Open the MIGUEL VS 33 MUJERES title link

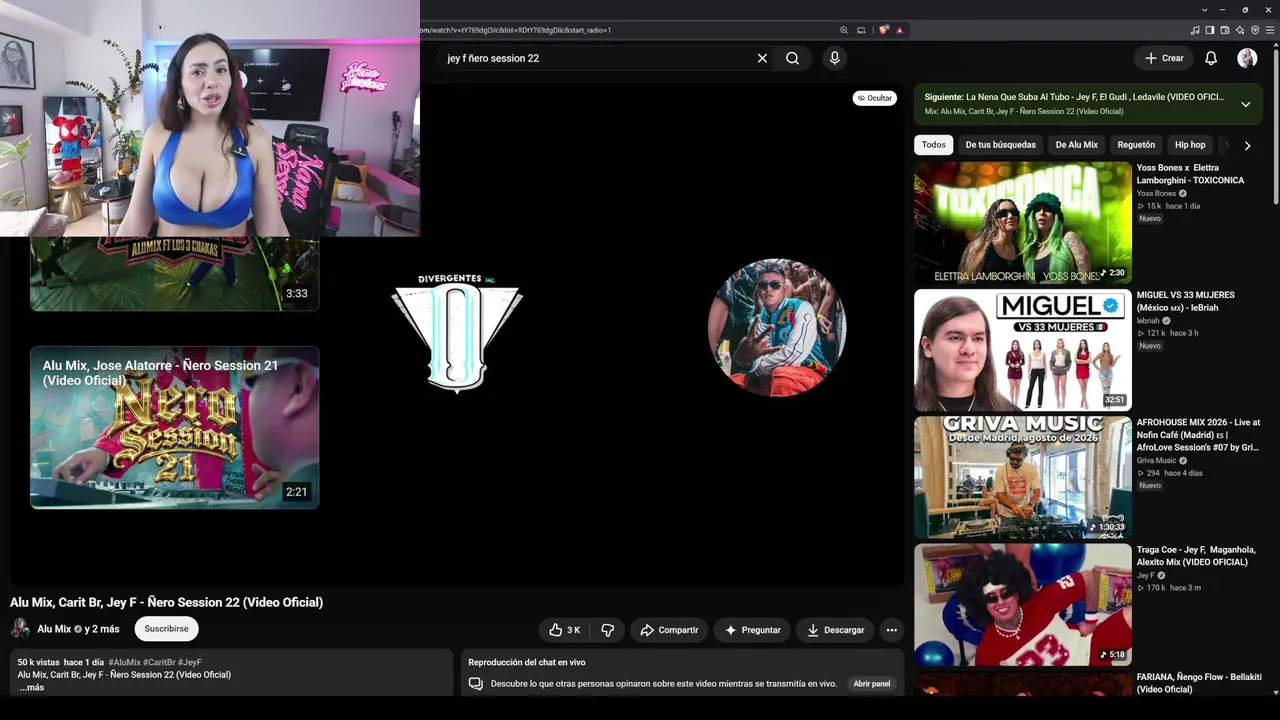[x=1186, y=301]
